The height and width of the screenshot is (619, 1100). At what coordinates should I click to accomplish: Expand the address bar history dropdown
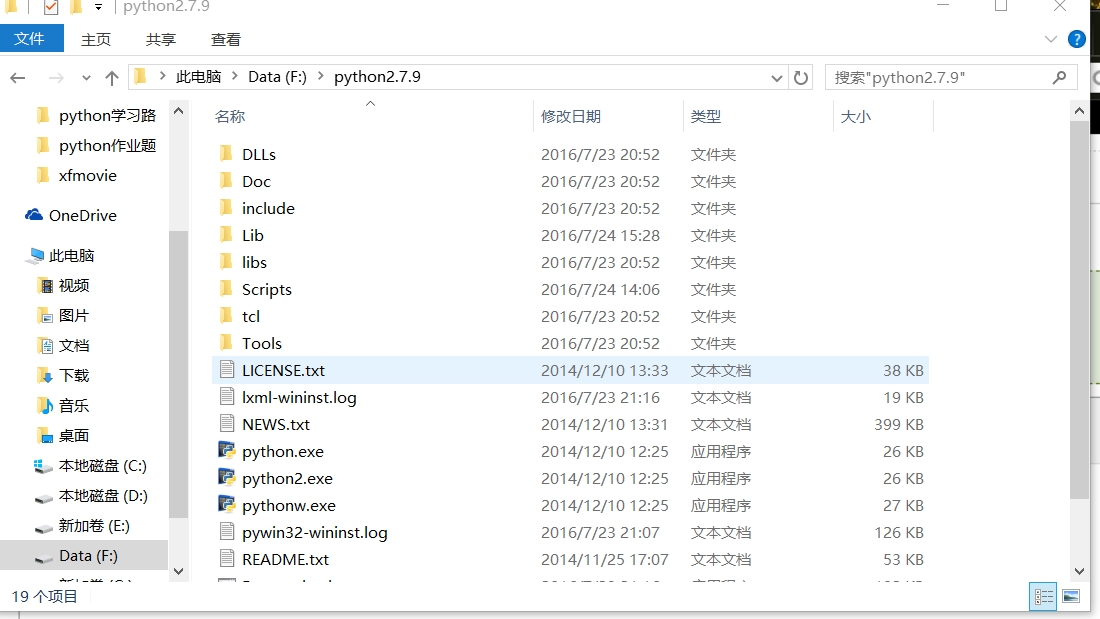coord(777,78)
